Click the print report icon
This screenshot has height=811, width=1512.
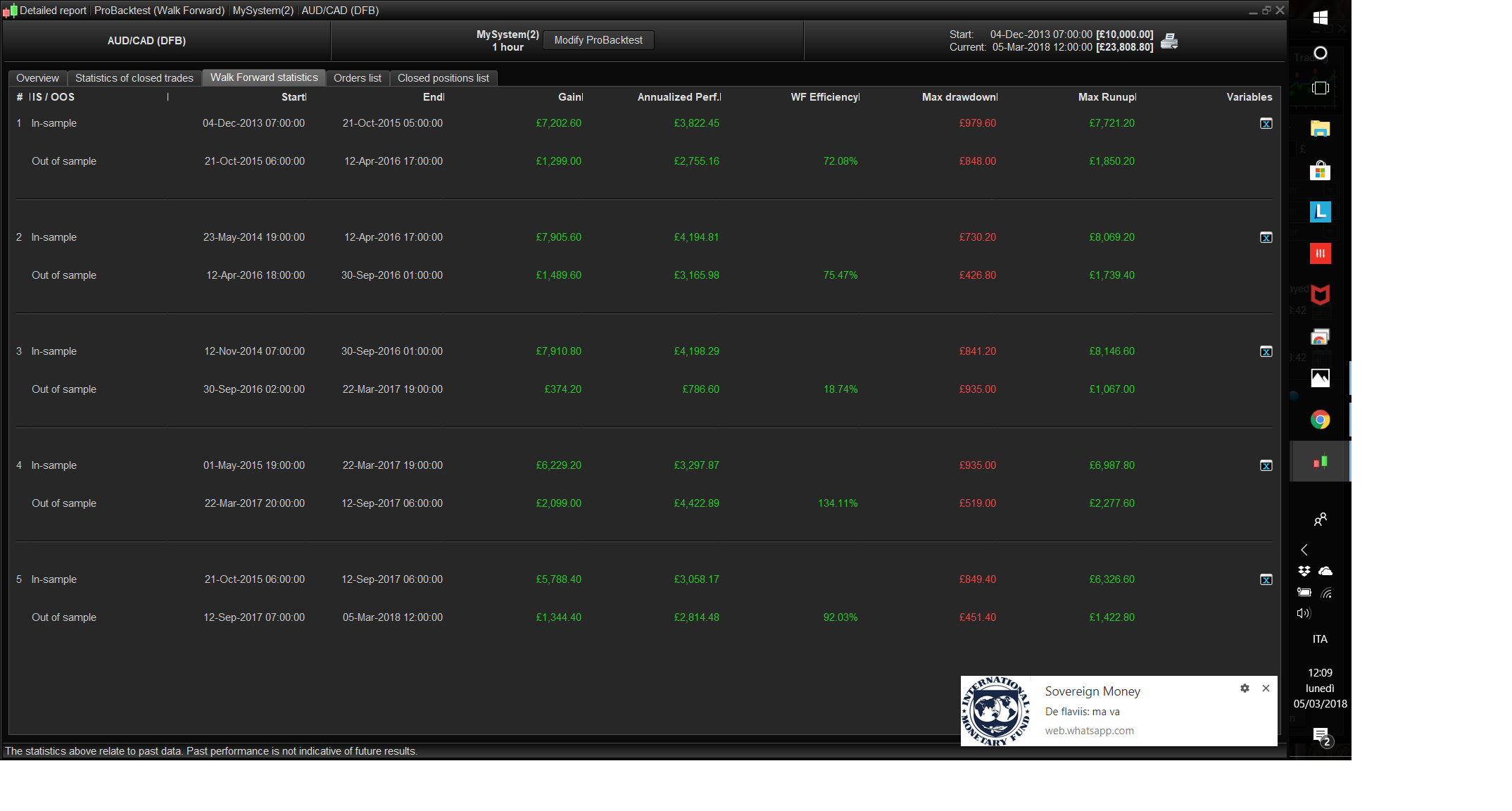(x=1169, y=42)
